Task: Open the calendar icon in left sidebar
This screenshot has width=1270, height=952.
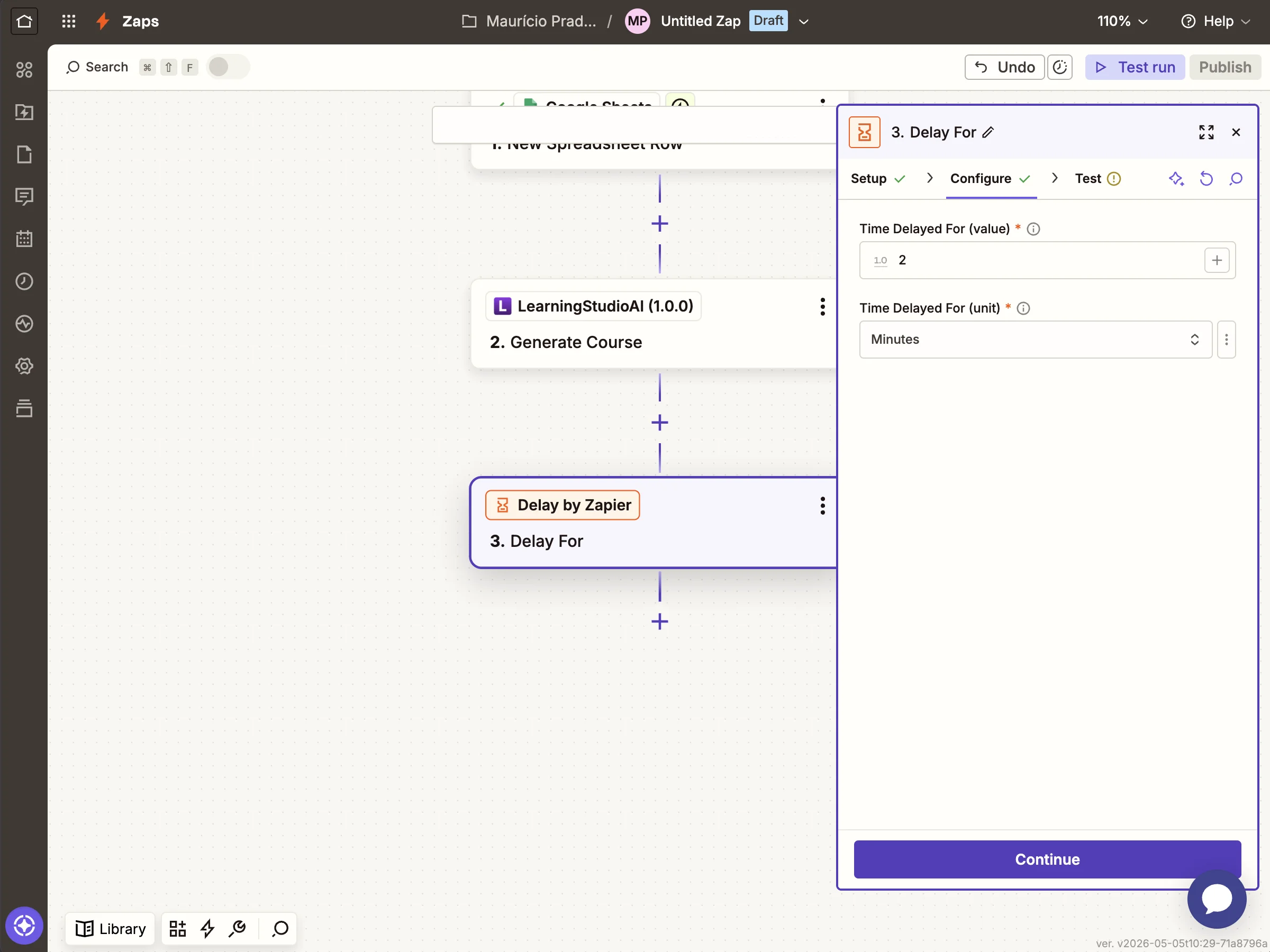Action: point(24,239)
